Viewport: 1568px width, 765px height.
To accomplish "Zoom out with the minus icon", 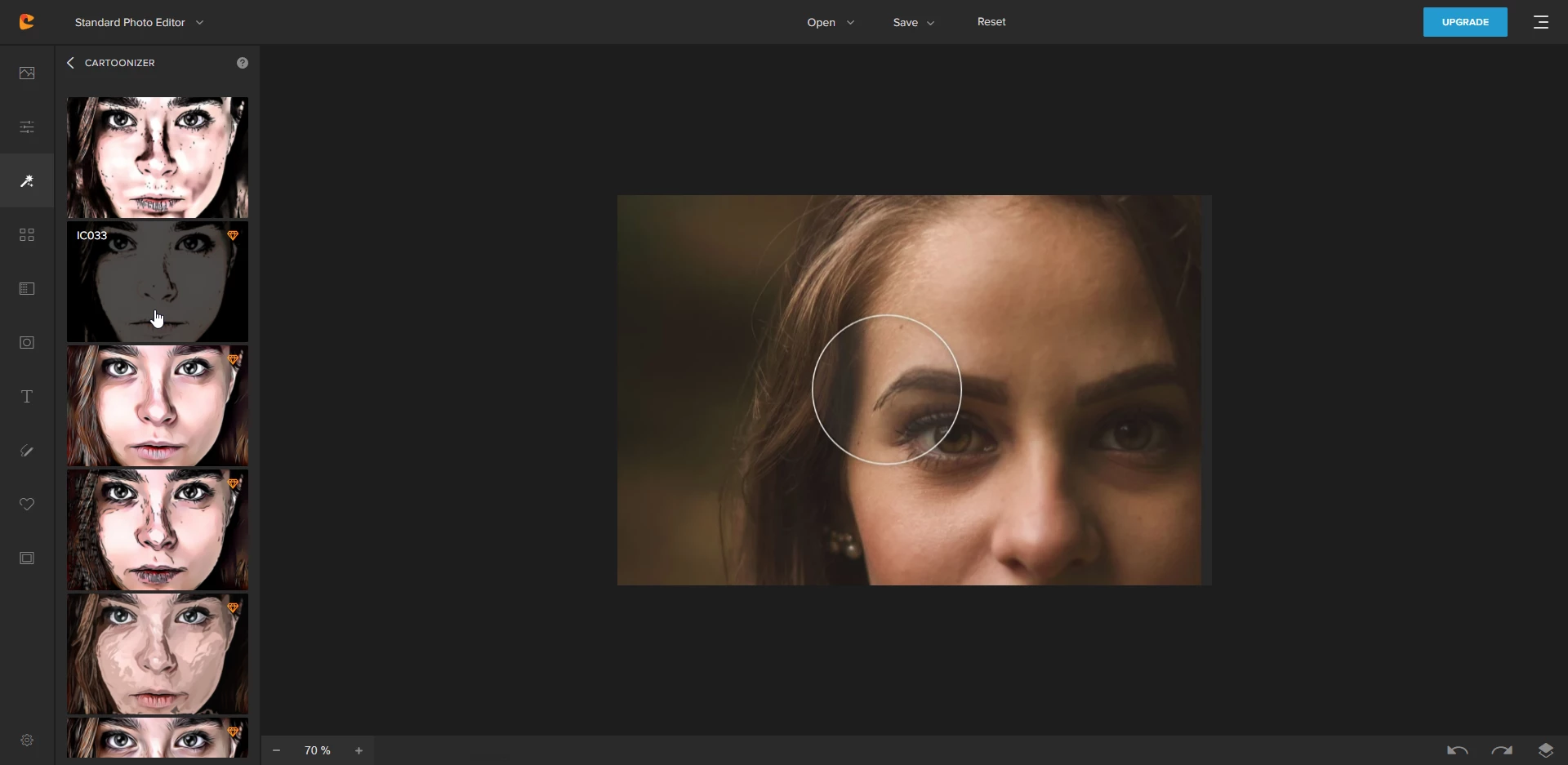I will [x=276, y=750].
